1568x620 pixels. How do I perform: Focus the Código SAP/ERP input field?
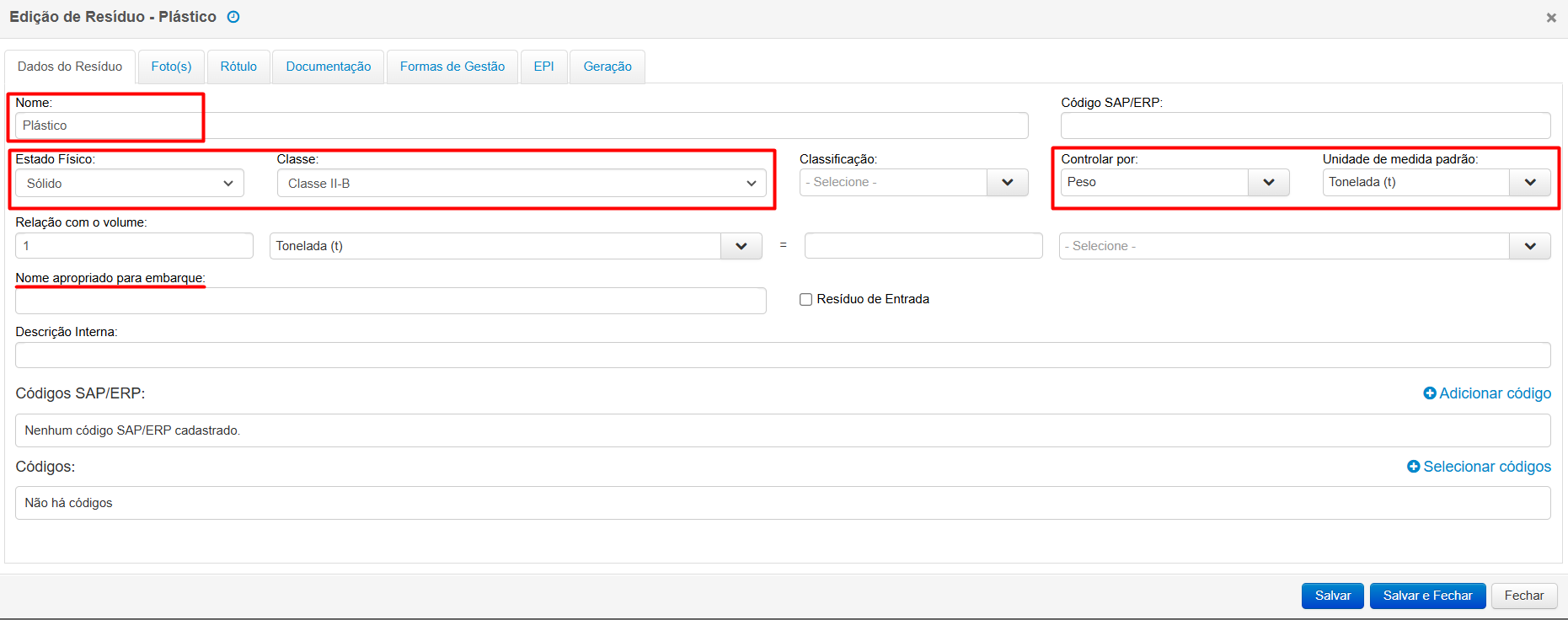pyautogui.click(x=1304, y=126)
